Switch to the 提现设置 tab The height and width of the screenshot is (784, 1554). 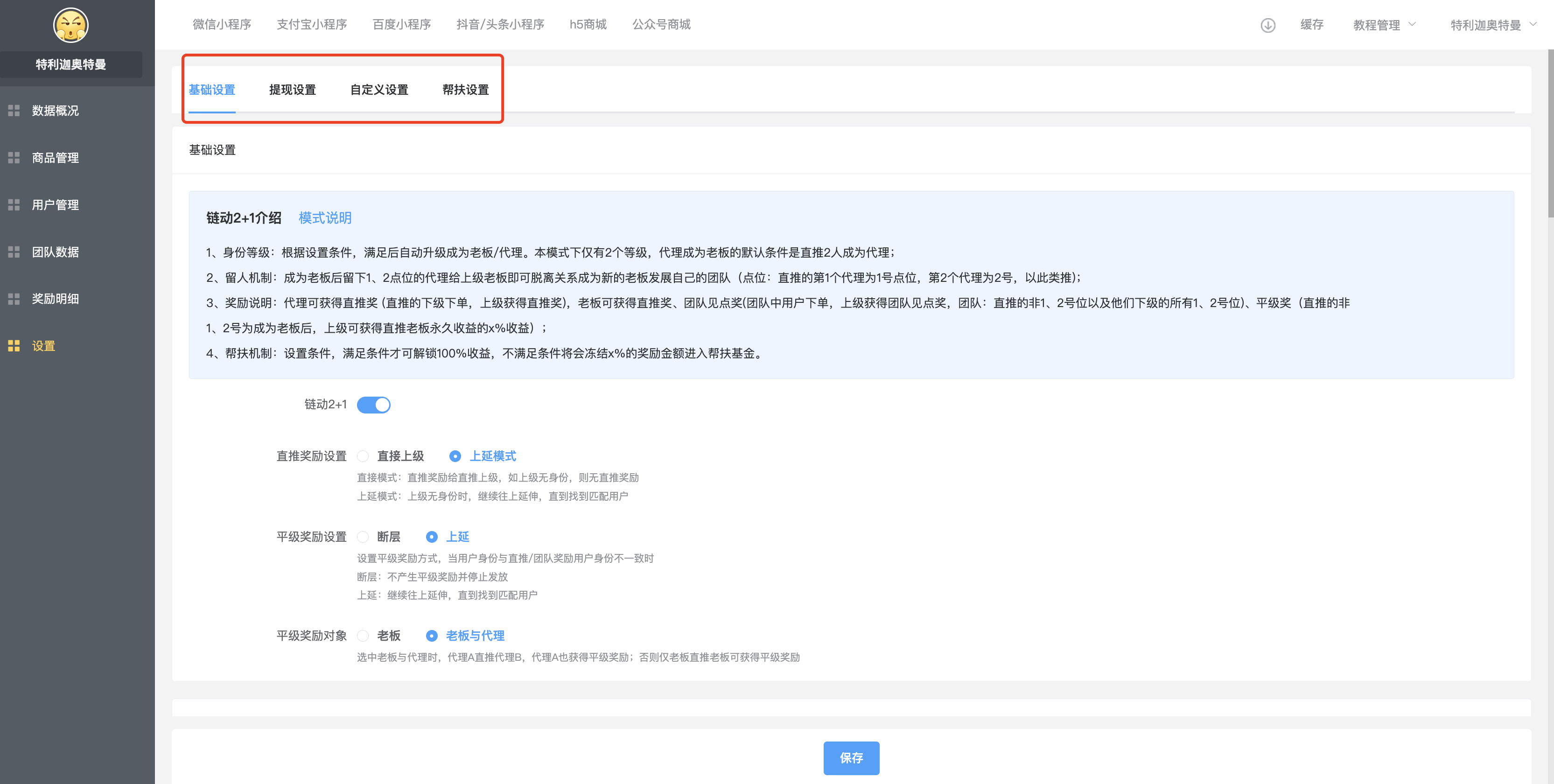293,90
